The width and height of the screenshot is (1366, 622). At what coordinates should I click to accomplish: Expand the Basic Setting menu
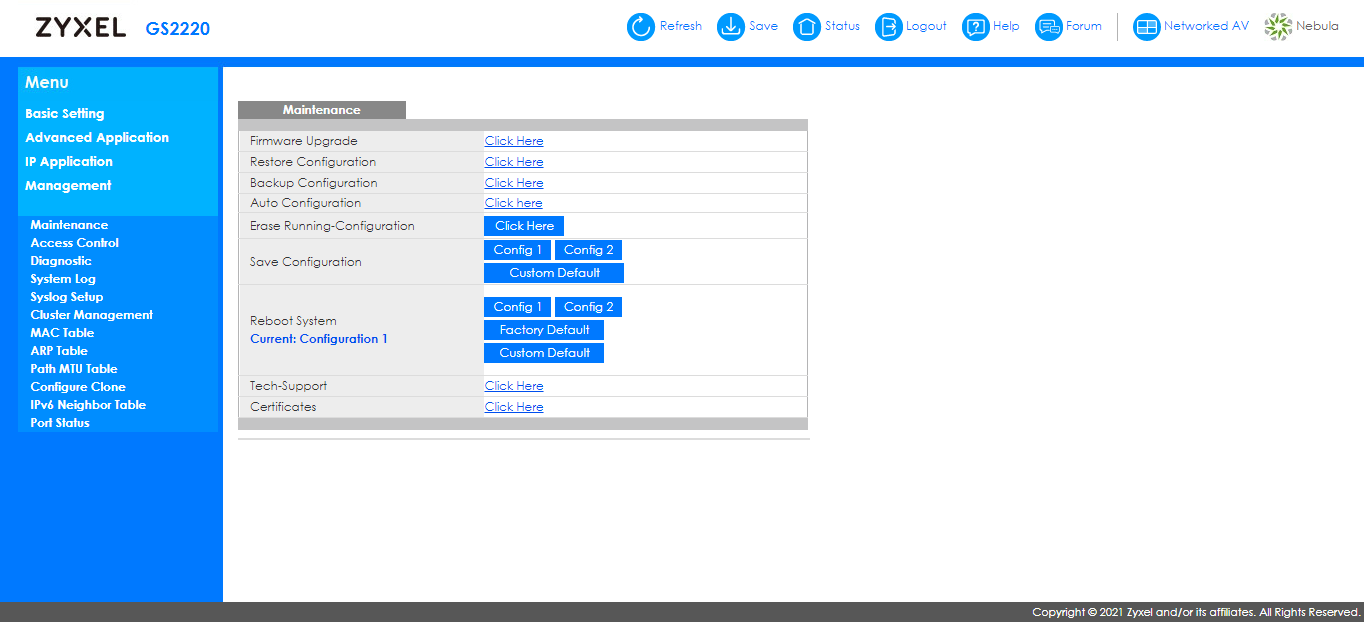65,114
